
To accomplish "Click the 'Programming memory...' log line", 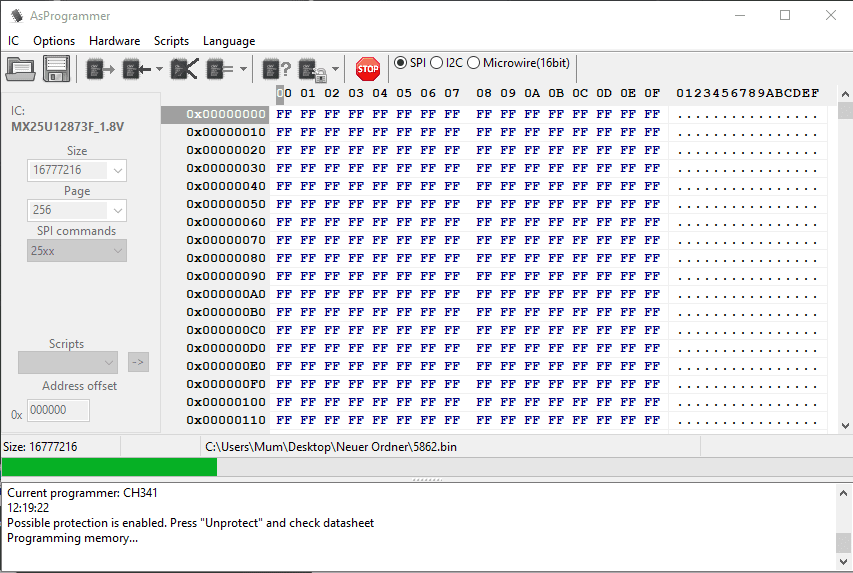I will (x=72, y=538).
